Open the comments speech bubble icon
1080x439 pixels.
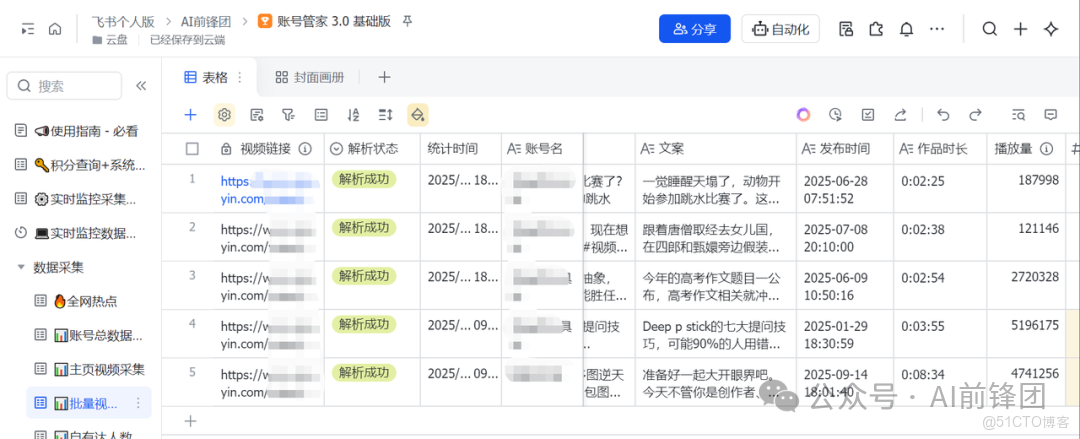pyautogui.click(x=1050, y=115)
